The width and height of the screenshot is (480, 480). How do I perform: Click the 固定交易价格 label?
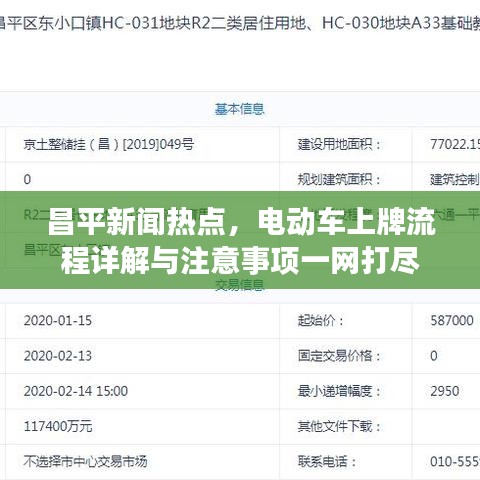point(339,356)
